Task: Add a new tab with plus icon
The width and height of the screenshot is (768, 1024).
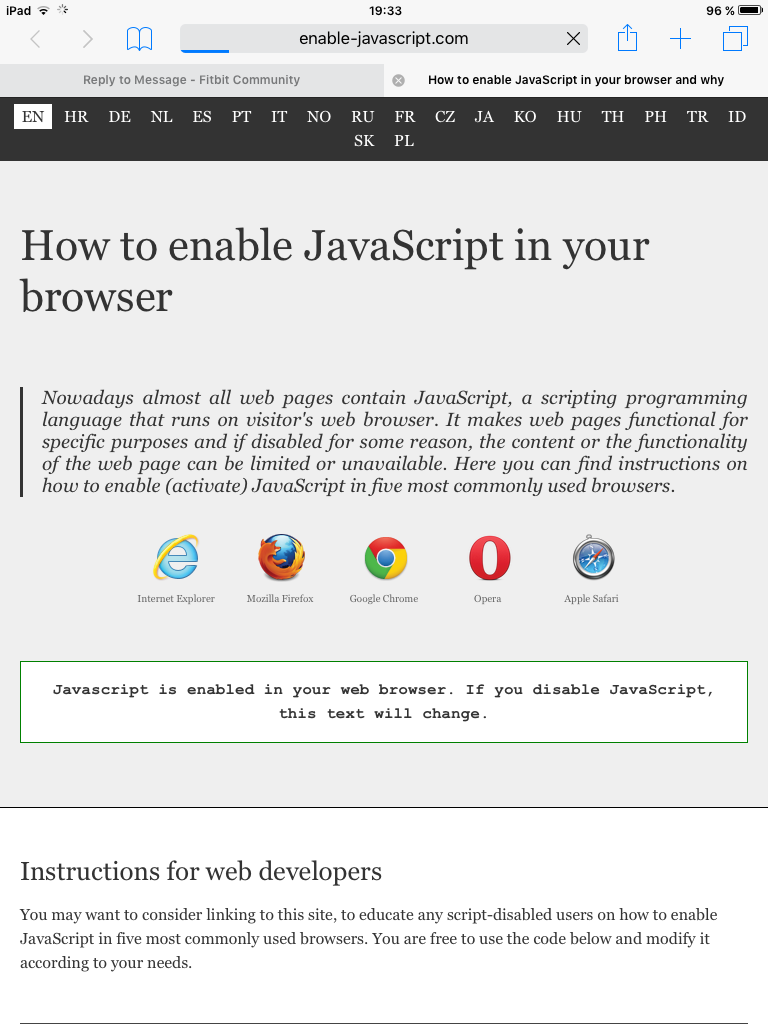Action: coord(680,39)
